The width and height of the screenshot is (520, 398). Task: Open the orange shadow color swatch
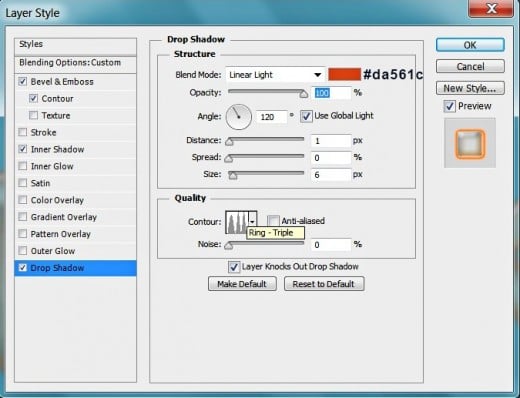point(344,74)
